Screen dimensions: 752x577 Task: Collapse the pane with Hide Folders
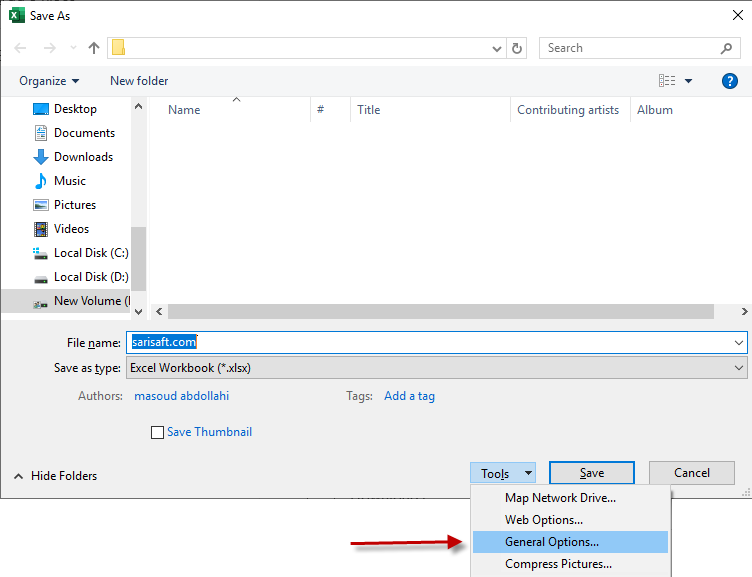click(x=56, y=476)
